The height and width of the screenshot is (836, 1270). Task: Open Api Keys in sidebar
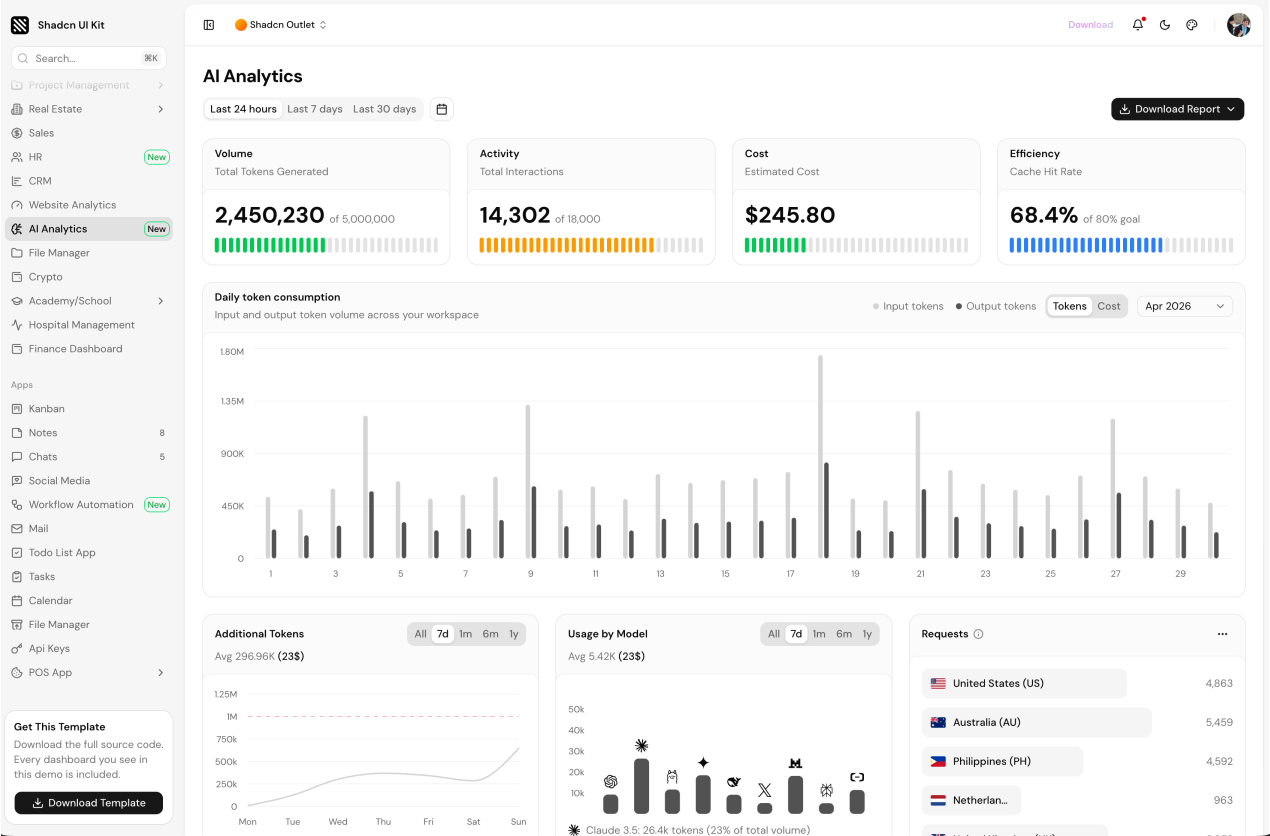tap(89, 649)
